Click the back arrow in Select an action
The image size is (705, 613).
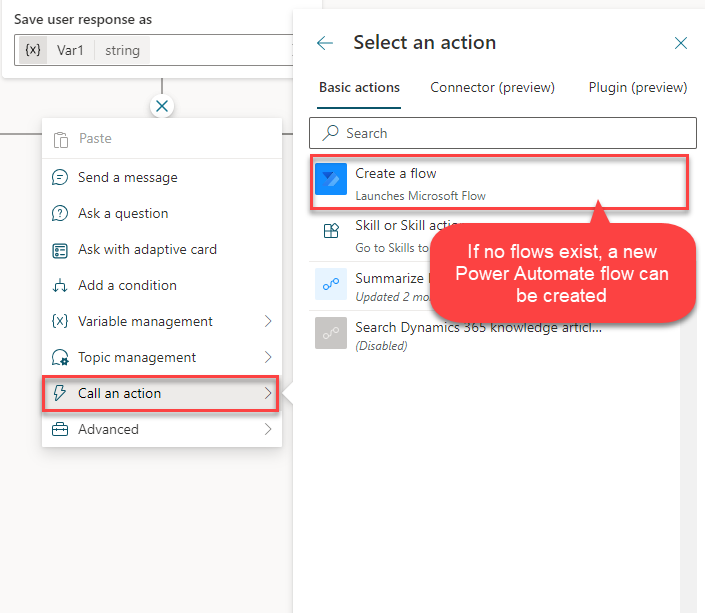pos(324,43)
